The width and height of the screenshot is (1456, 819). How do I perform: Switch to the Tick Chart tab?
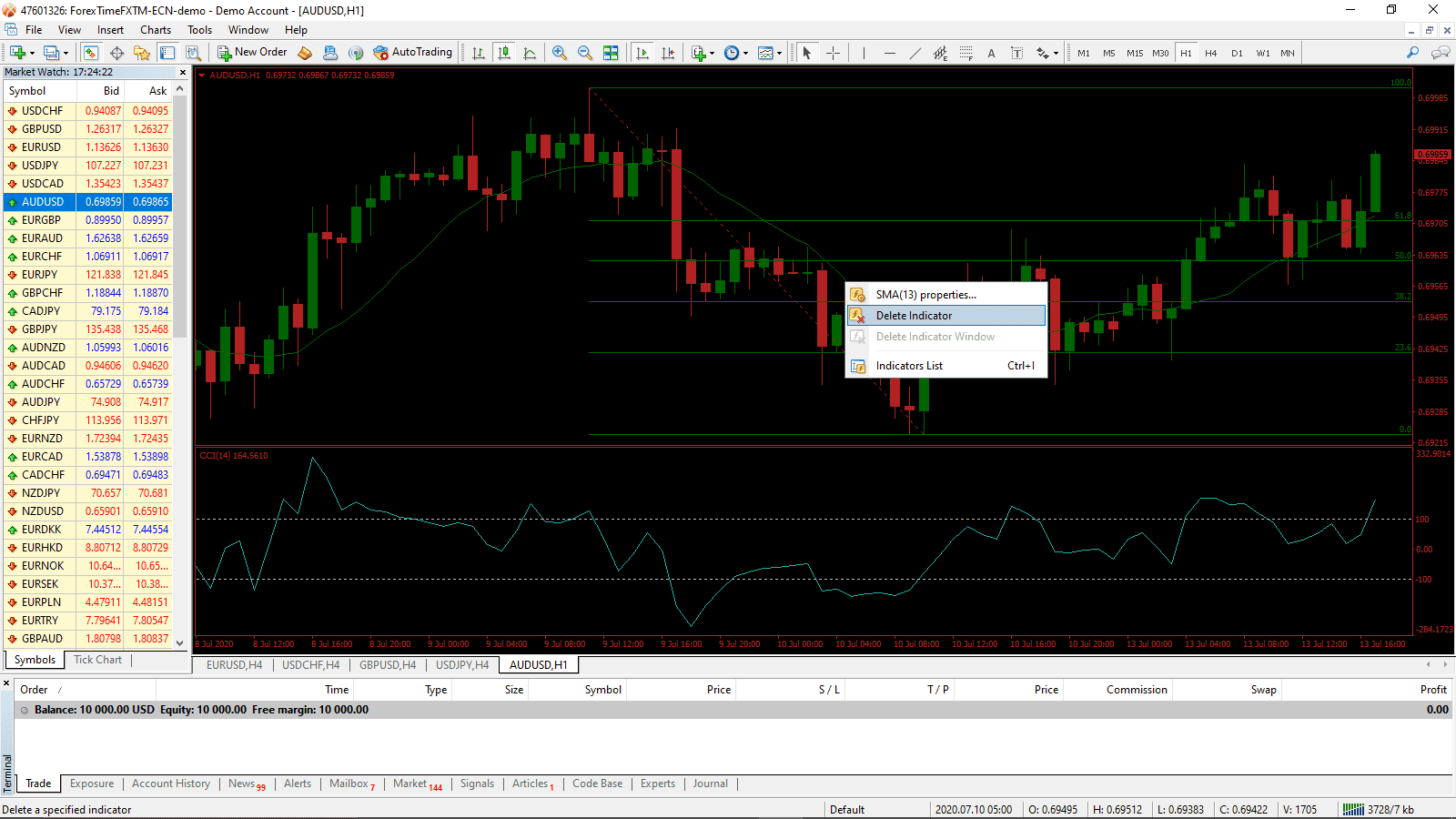coord(97,659)
